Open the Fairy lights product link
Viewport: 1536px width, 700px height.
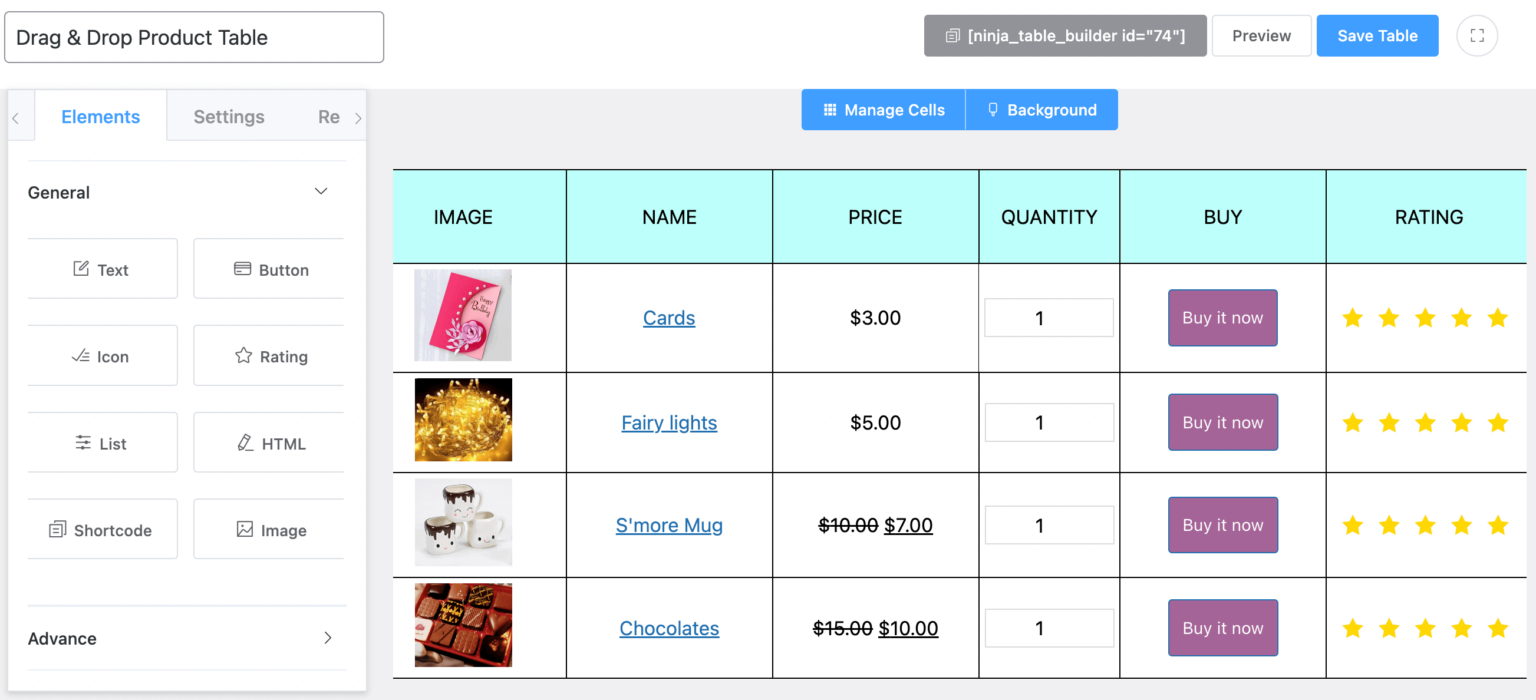(669, 422)
